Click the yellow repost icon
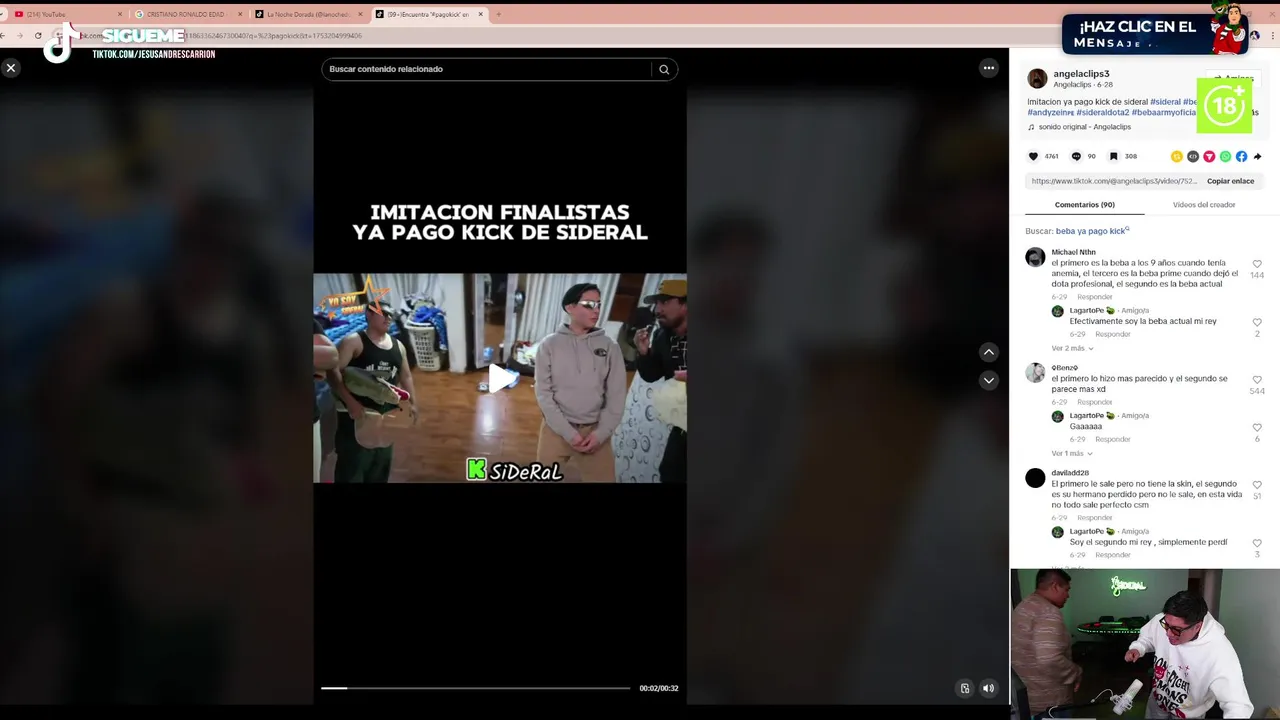 pos(1177,156)
